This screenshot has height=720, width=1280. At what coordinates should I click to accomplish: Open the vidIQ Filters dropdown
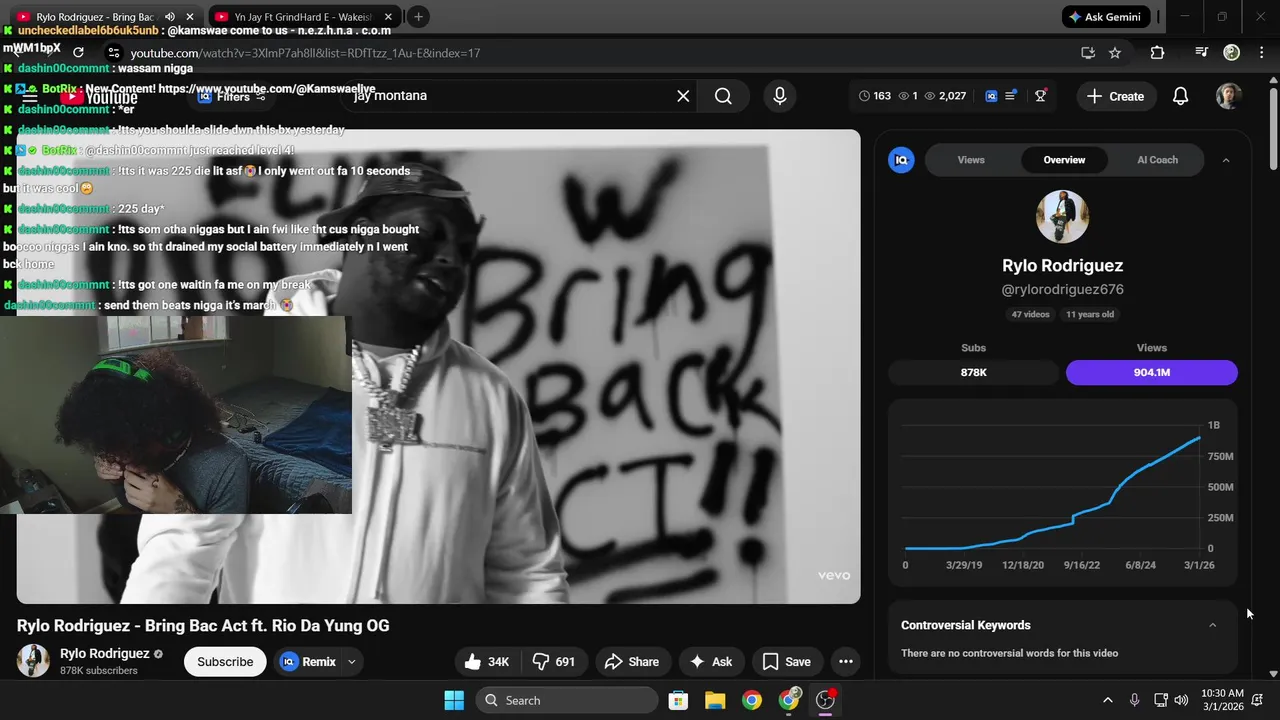tap(232, 97)
